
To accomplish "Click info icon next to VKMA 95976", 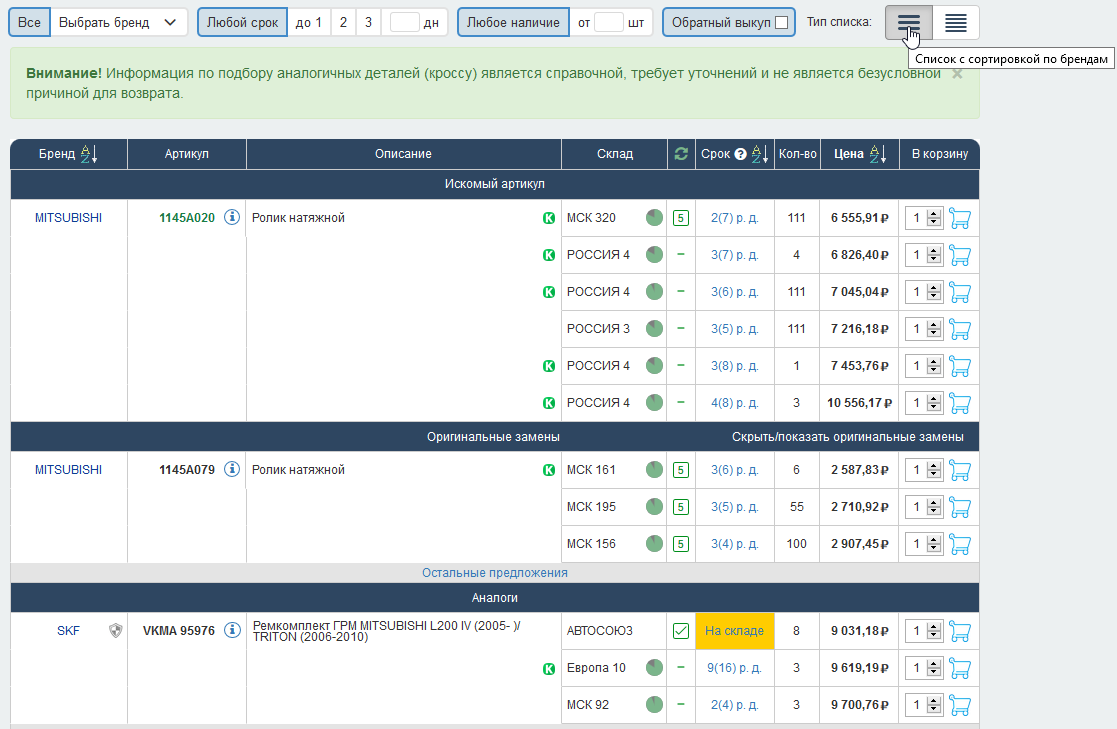I will pos(232,631).
